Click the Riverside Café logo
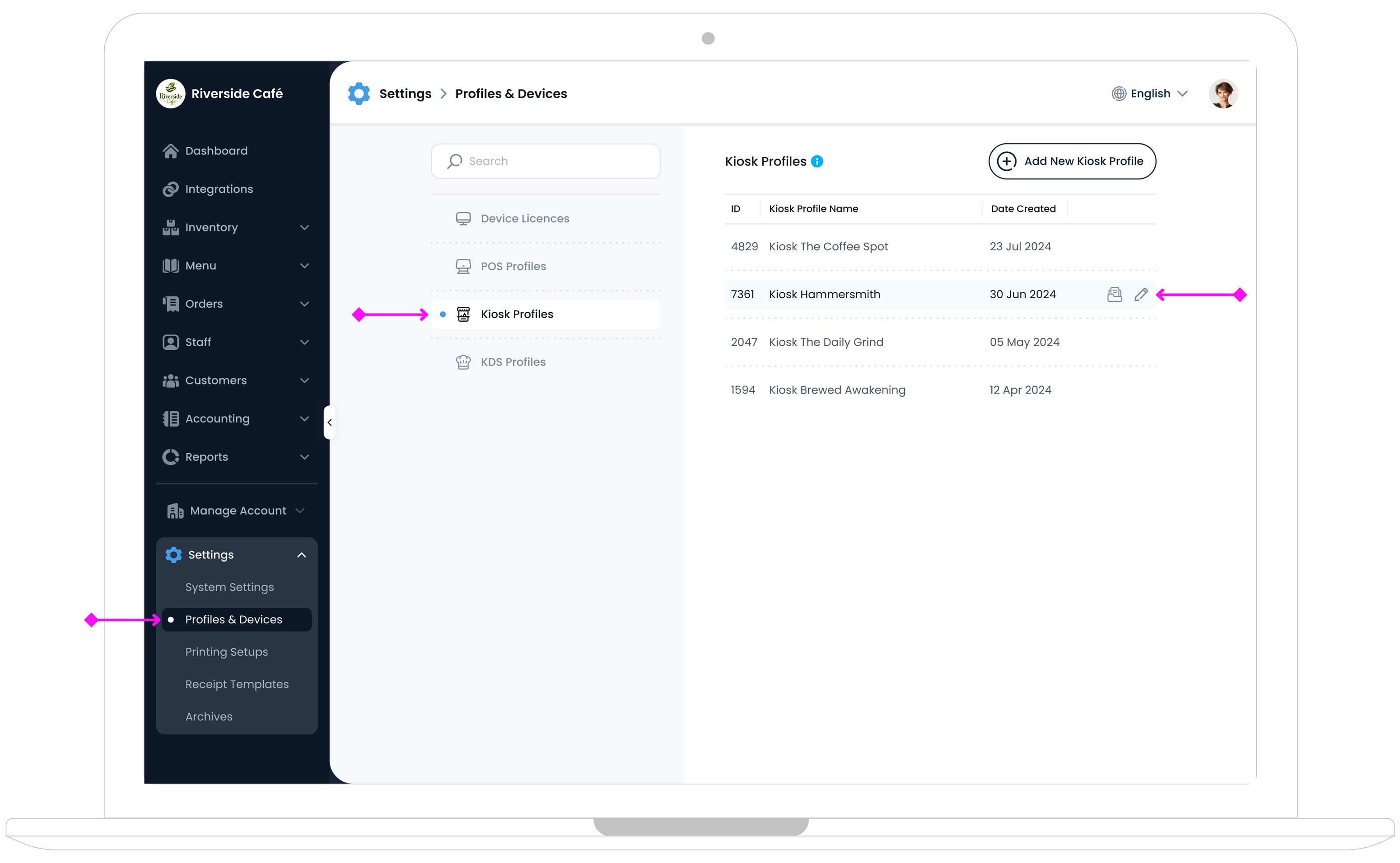The height and width of the screenshot is (863, 1400). (x=171, y=94)
